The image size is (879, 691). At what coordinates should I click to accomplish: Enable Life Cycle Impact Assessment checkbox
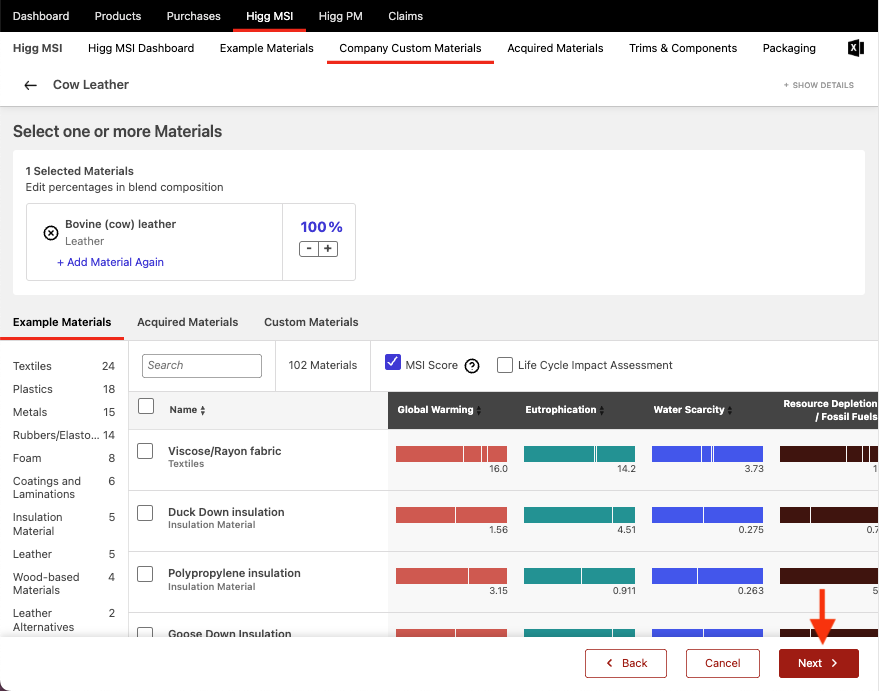505,365
